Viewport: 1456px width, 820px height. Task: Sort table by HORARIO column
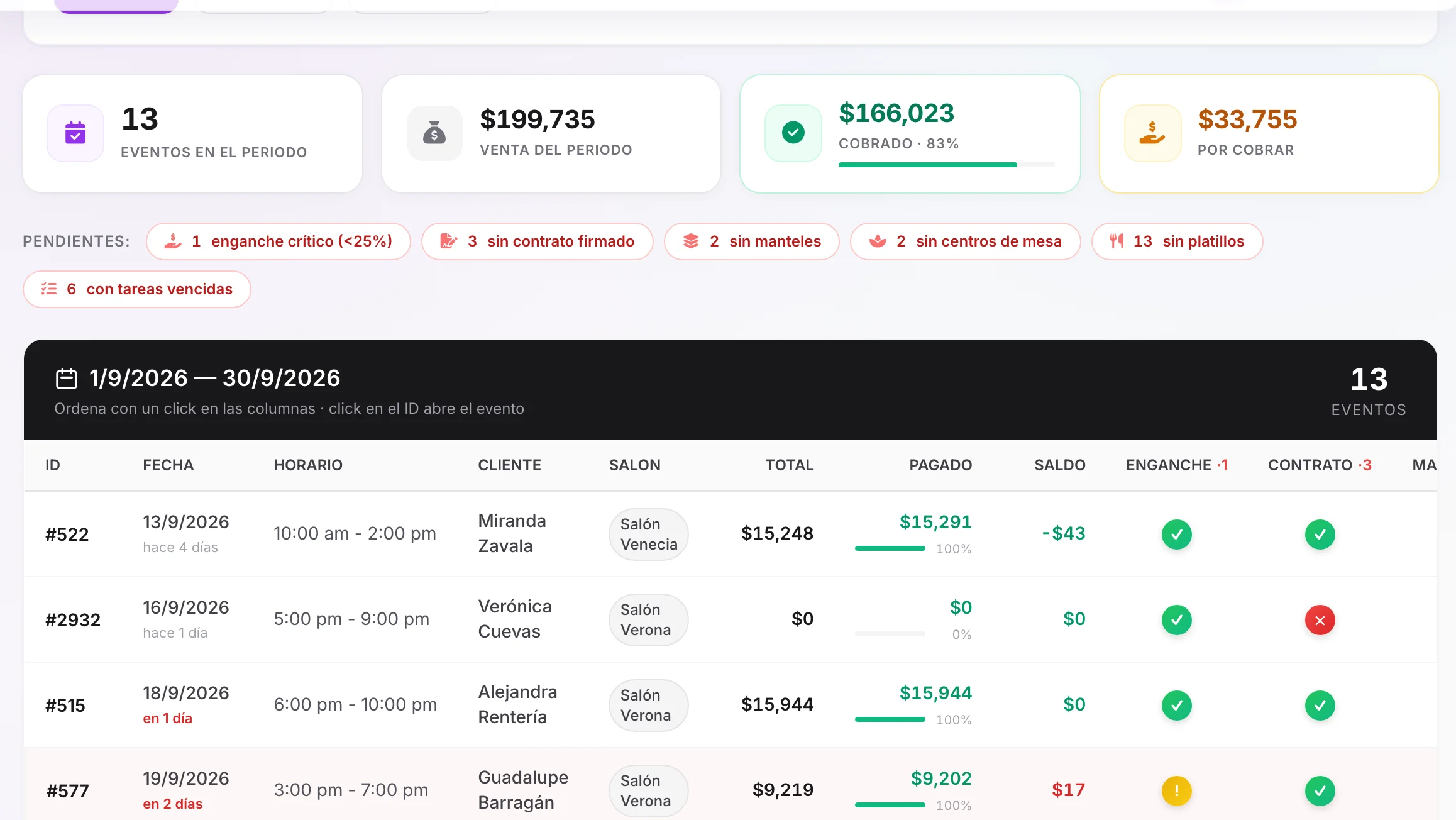click(x=308, y=465)
